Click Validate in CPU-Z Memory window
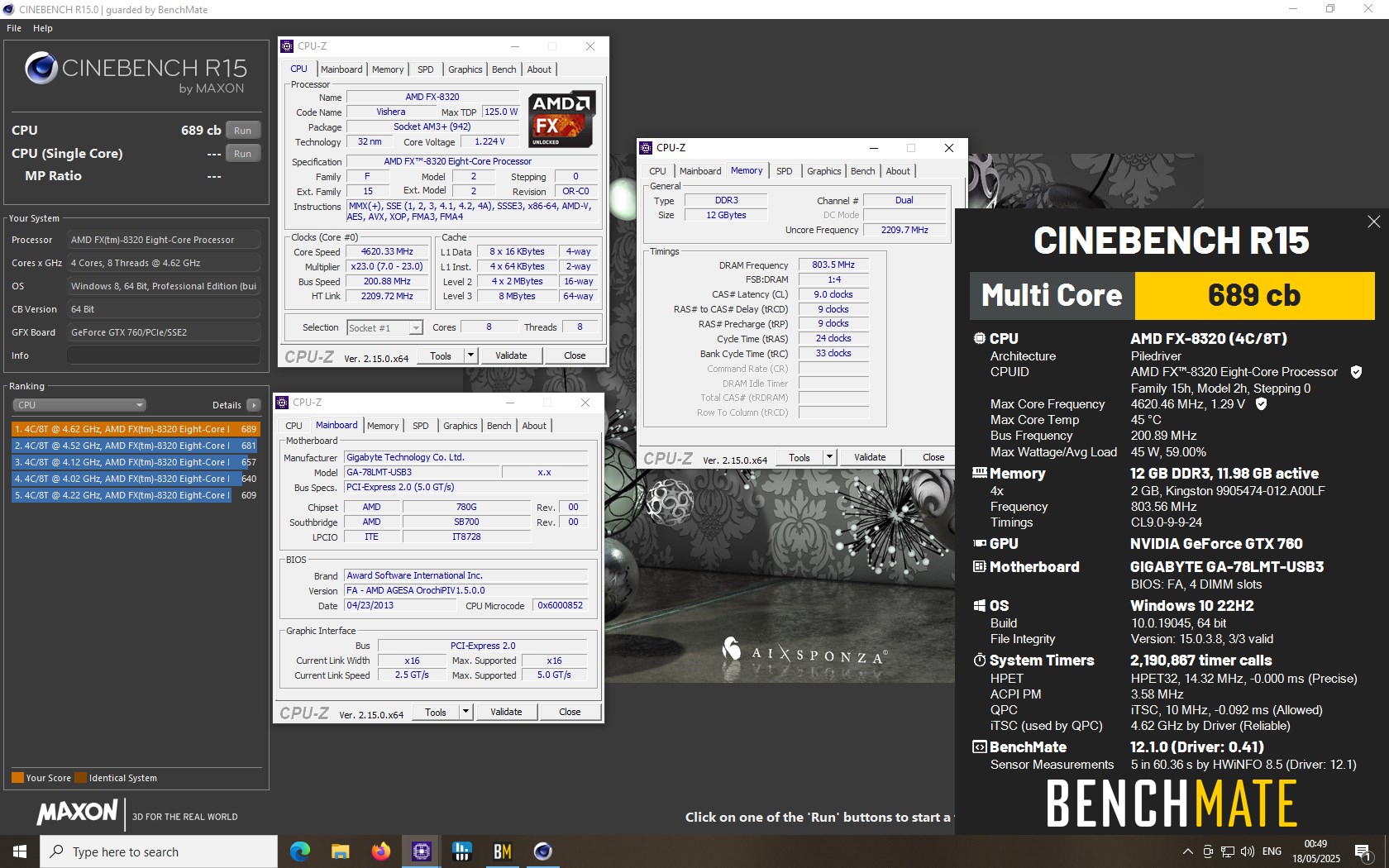 point(870,457)
